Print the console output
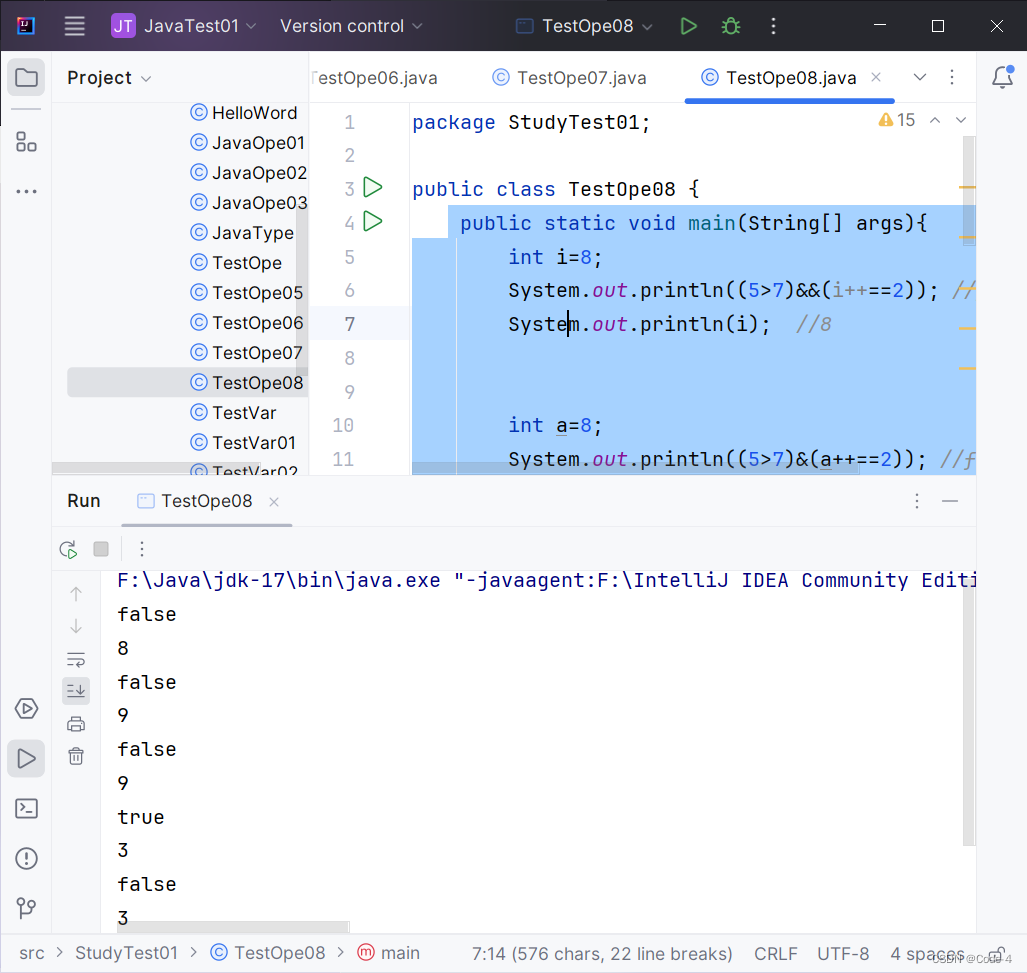Screen dimensions: 1027x973 pyautogui.click(x=76, y=724)
